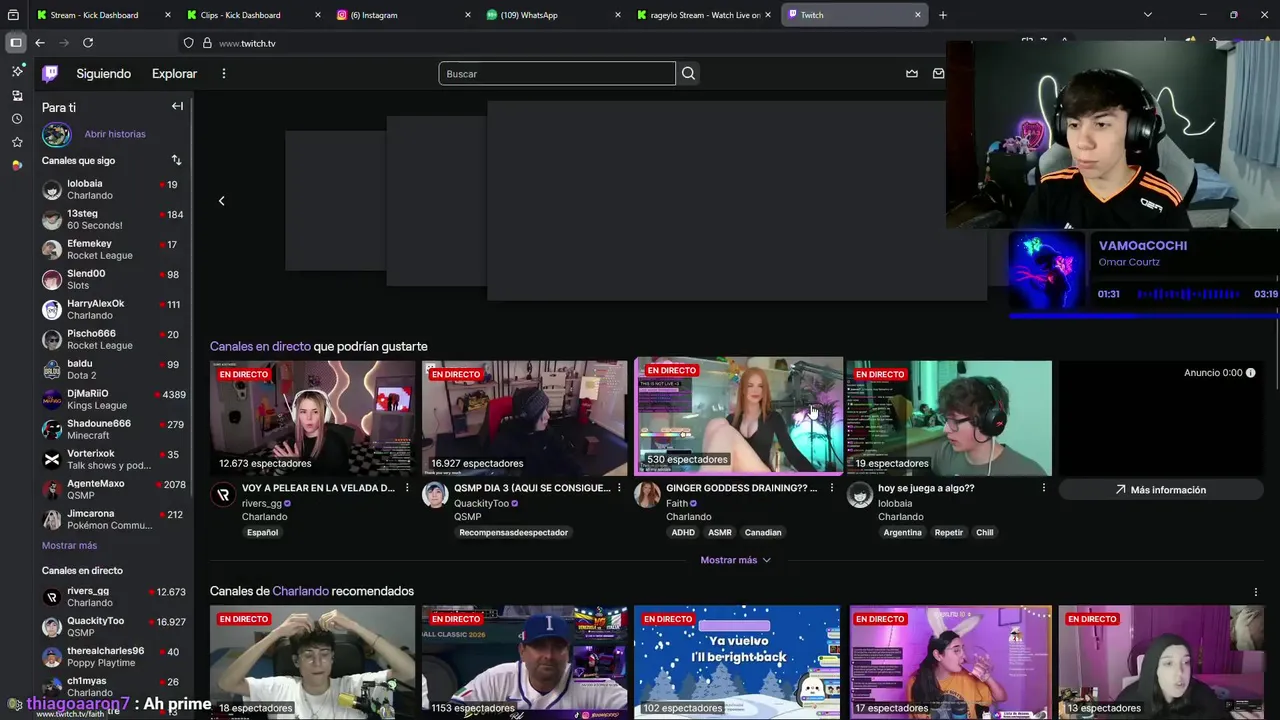Click 'hoy se juega a algo??' title

(926, 488)
